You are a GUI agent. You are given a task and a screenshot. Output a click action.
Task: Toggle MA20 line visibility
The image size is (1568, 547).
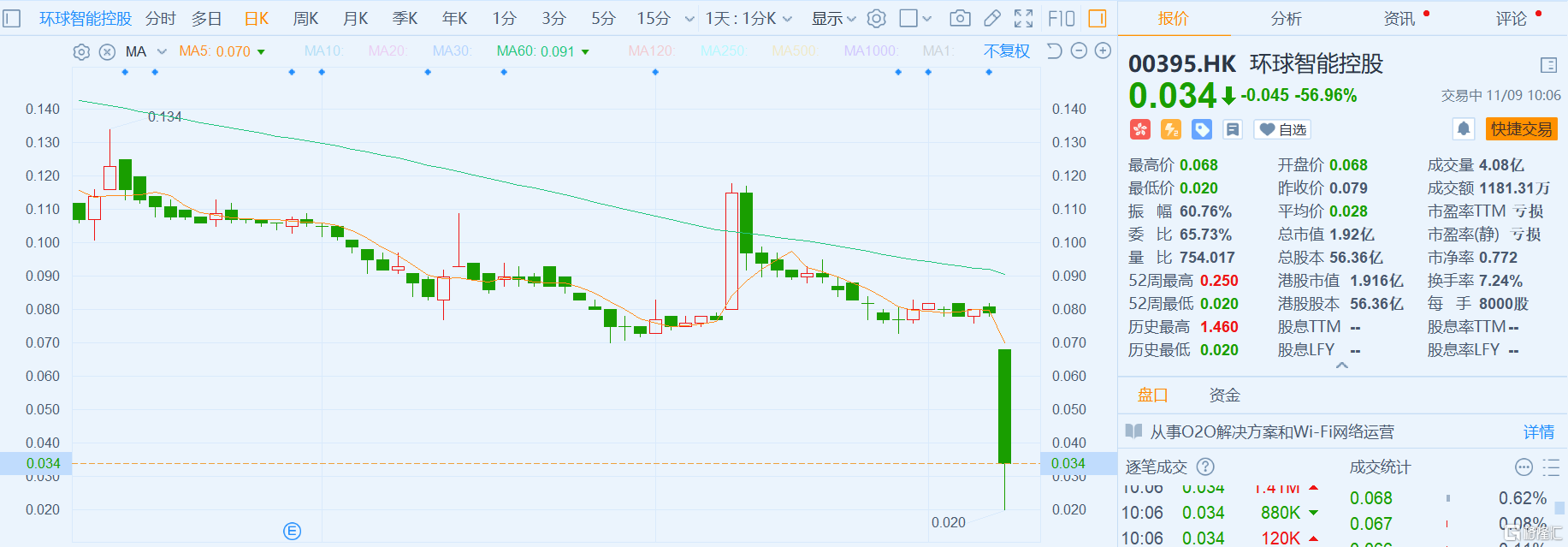click(x=388, y=51)
